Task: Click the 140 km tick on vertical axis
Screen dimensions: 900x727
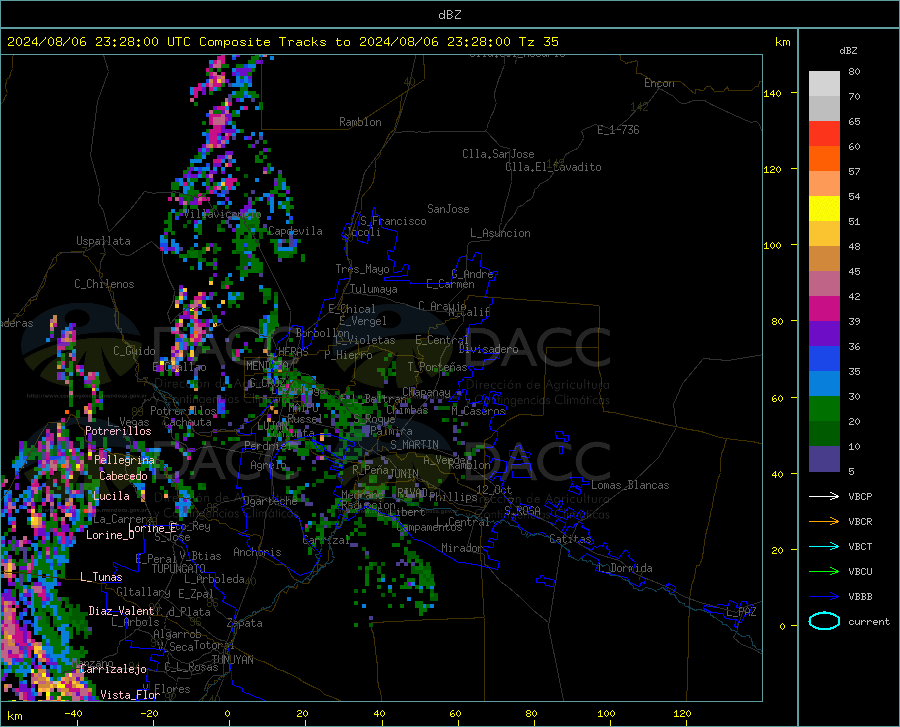Action: [772, 94]
